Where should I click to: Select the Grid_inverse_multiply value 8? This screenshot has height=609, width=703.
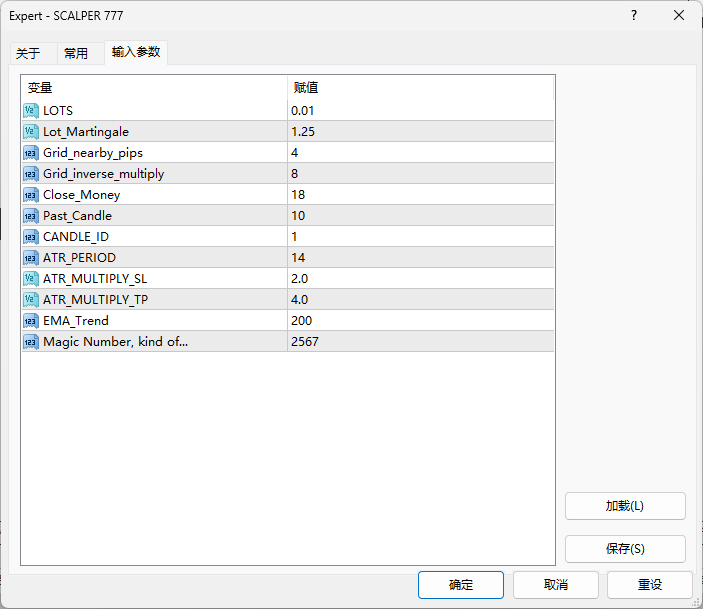pyautogui.click(x=421, y=174)
